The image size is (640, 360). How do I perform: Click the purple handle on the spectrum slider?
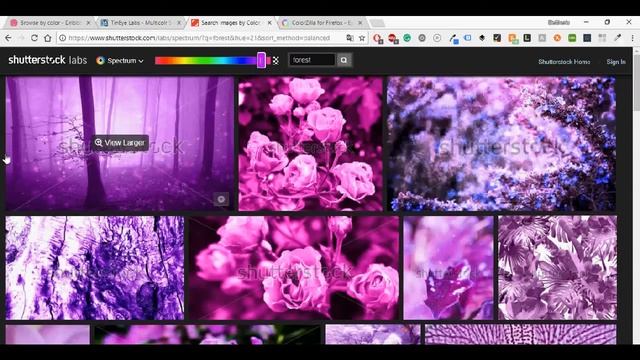(261, 60)
